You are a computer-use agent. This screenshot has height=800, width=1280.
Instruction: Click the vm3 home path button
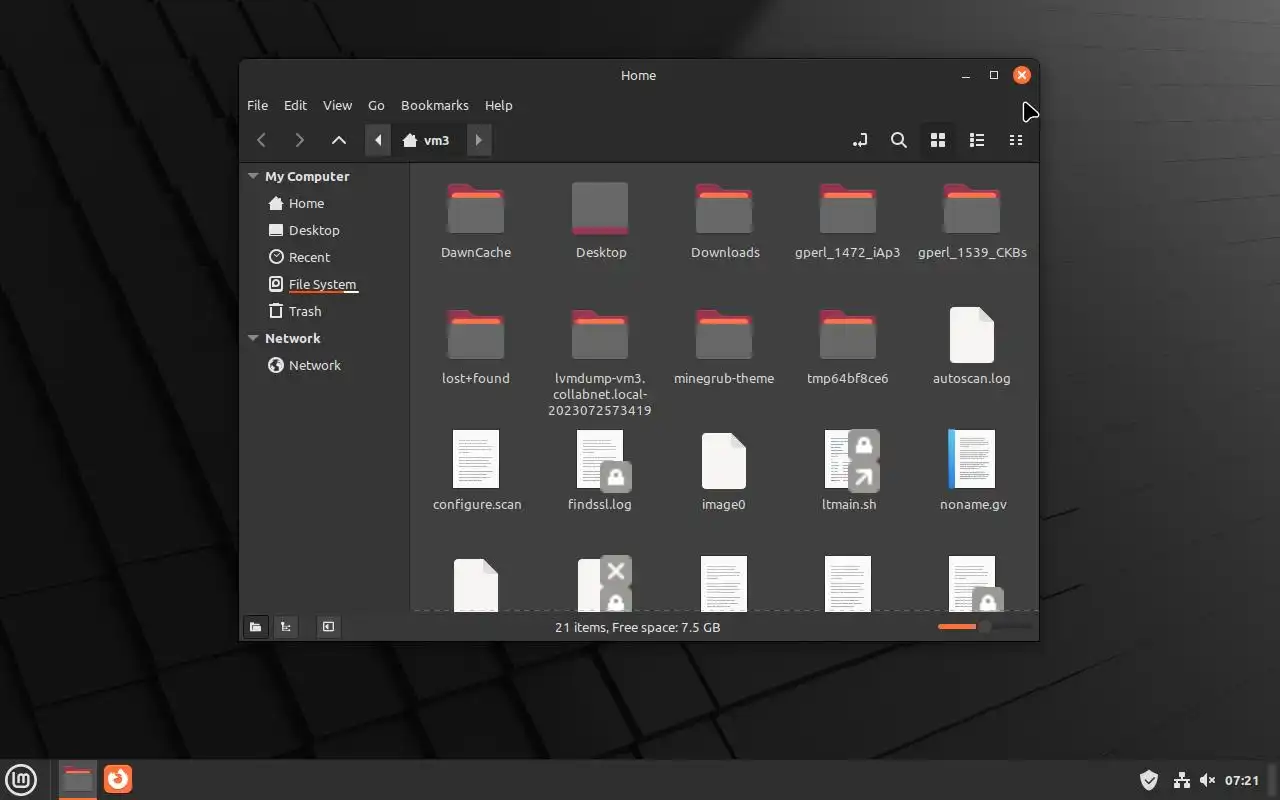click(427, 140)
